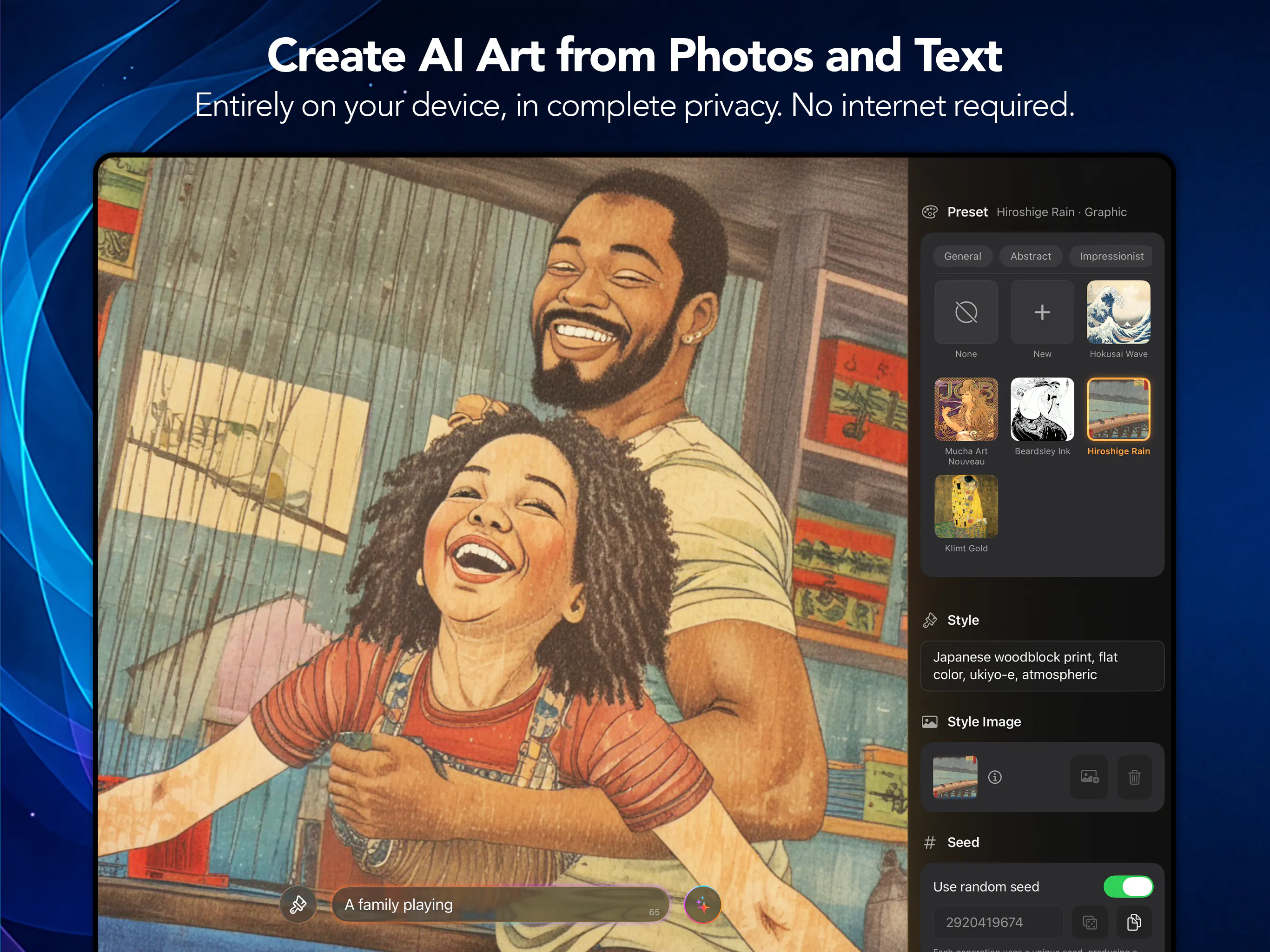Screen dimensions: 1270x952
Task: Select the Hiroshige Rain preset thumbnail
Action: pos(1118,410)
